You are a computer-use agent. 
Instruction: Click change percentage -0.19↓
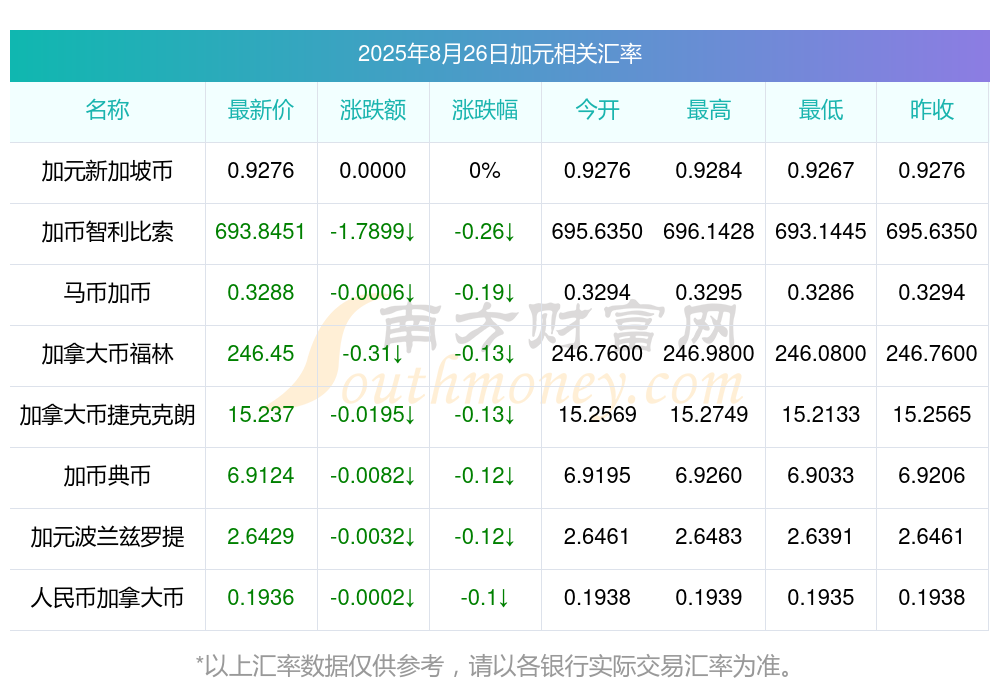tap(485, 293)
